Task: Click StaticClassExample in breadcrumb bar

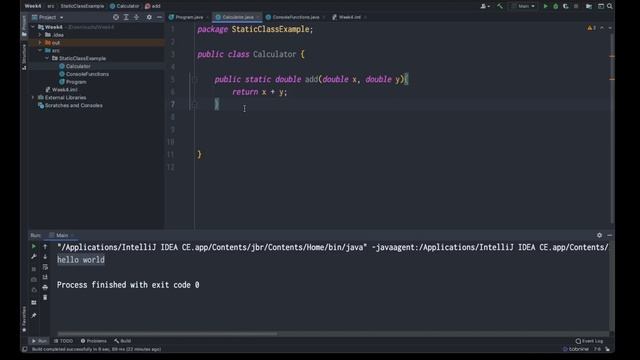Action: (82, 6)
